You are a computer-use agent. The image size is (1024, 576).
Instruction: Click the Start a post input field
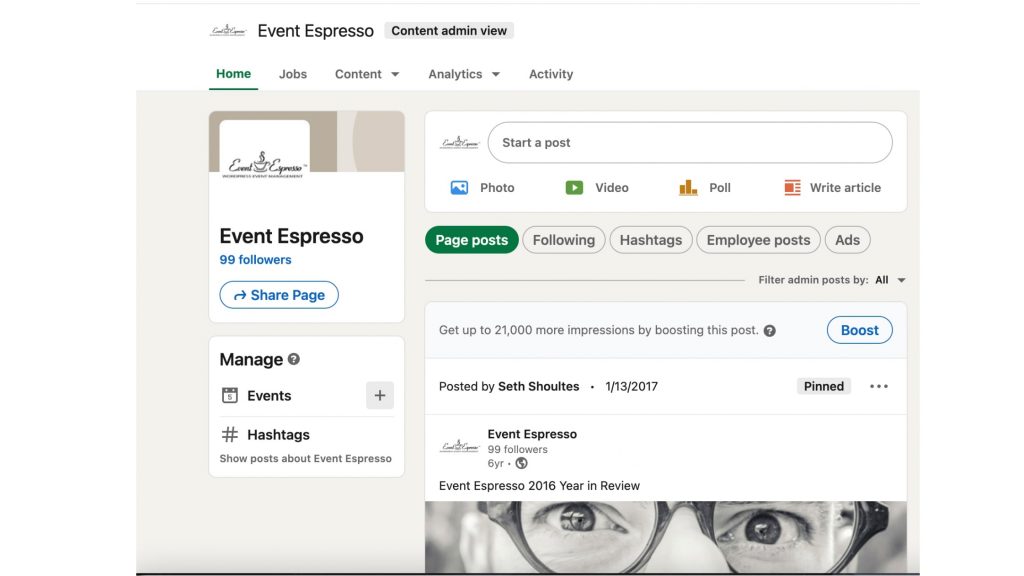pos(690,142)
